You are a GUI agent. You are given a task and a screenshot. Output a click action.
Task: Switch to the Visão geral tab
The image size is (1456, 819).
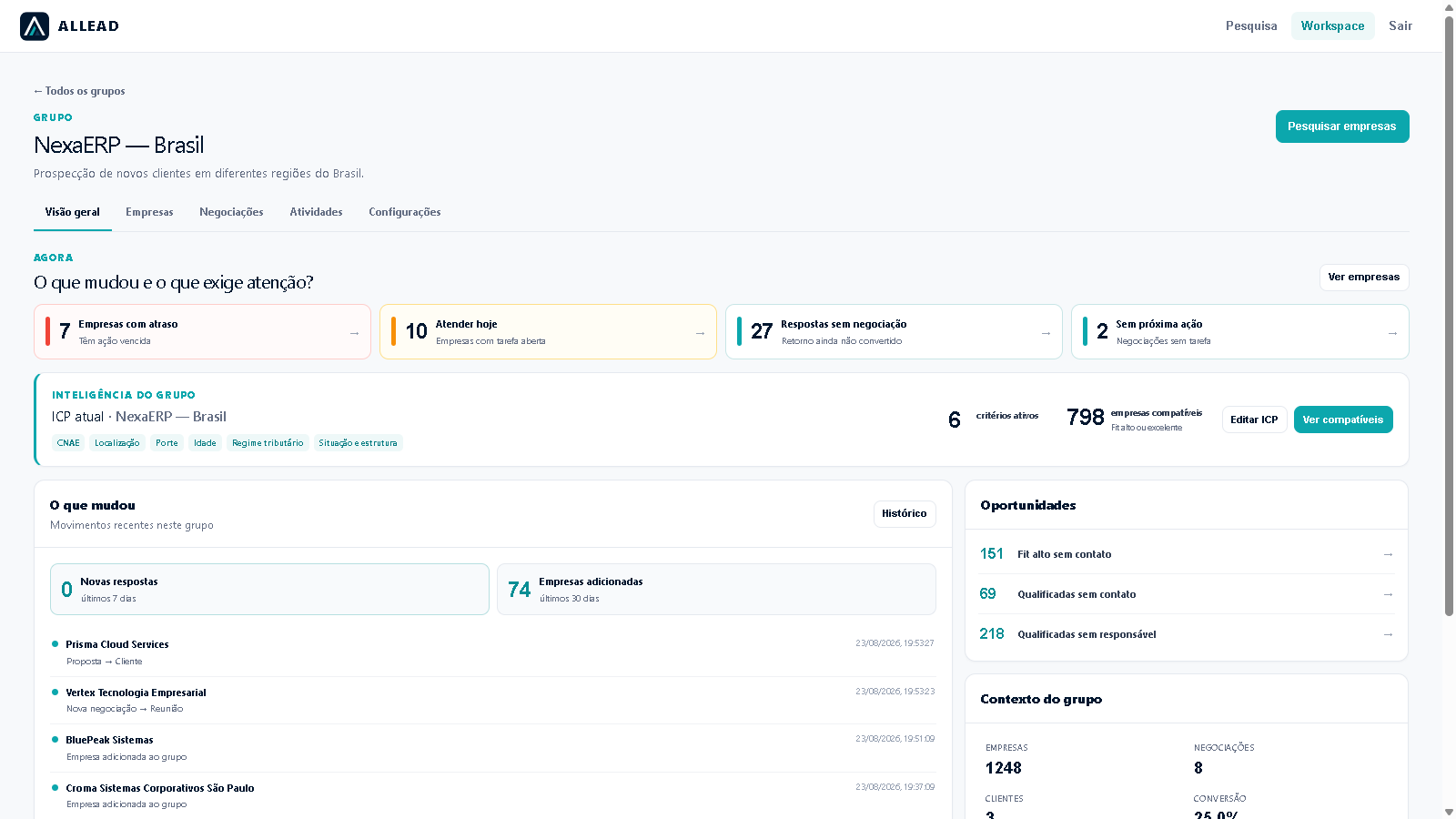(73, 212)
